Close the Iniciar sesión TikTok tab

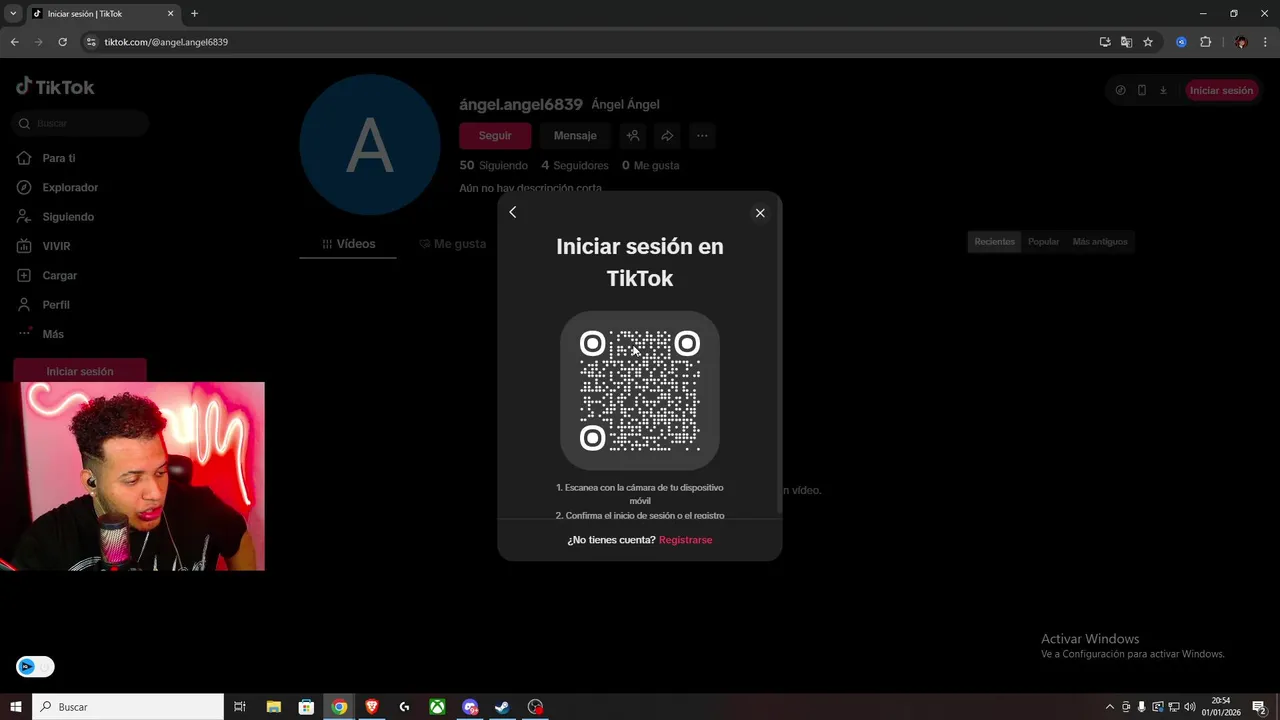[x=170, y=14]
